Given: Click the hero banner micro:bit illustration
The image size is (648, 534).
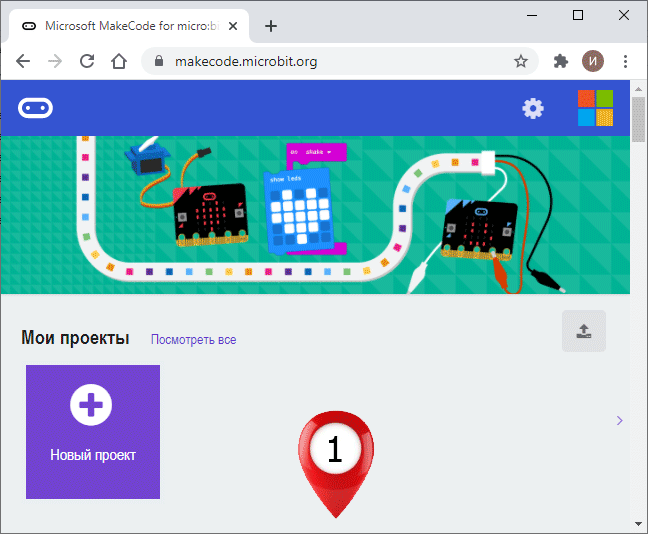Looking at the screenshot, I should coord(315,215).
